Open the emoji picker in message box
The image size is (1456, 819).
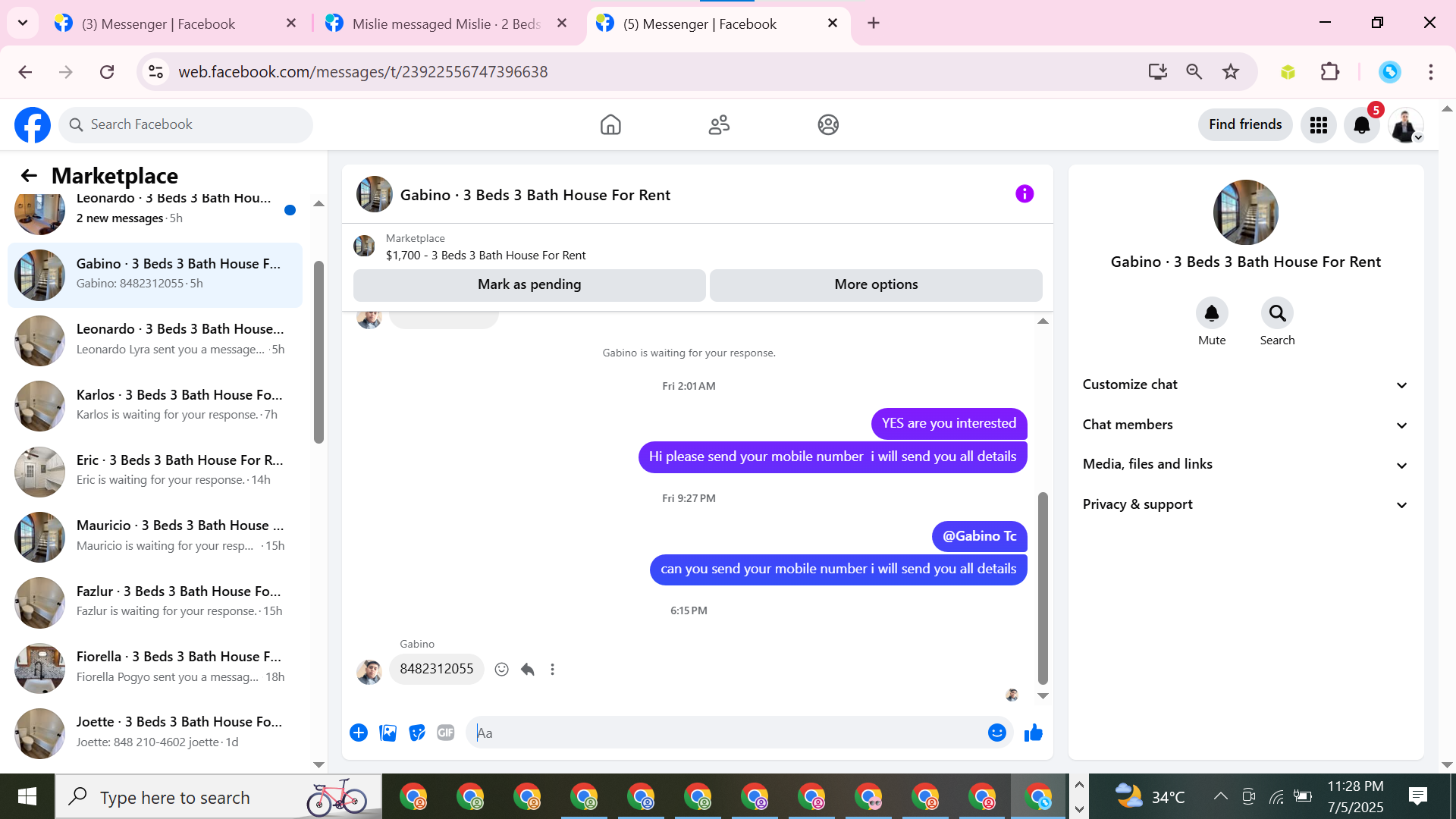point(996,733)
